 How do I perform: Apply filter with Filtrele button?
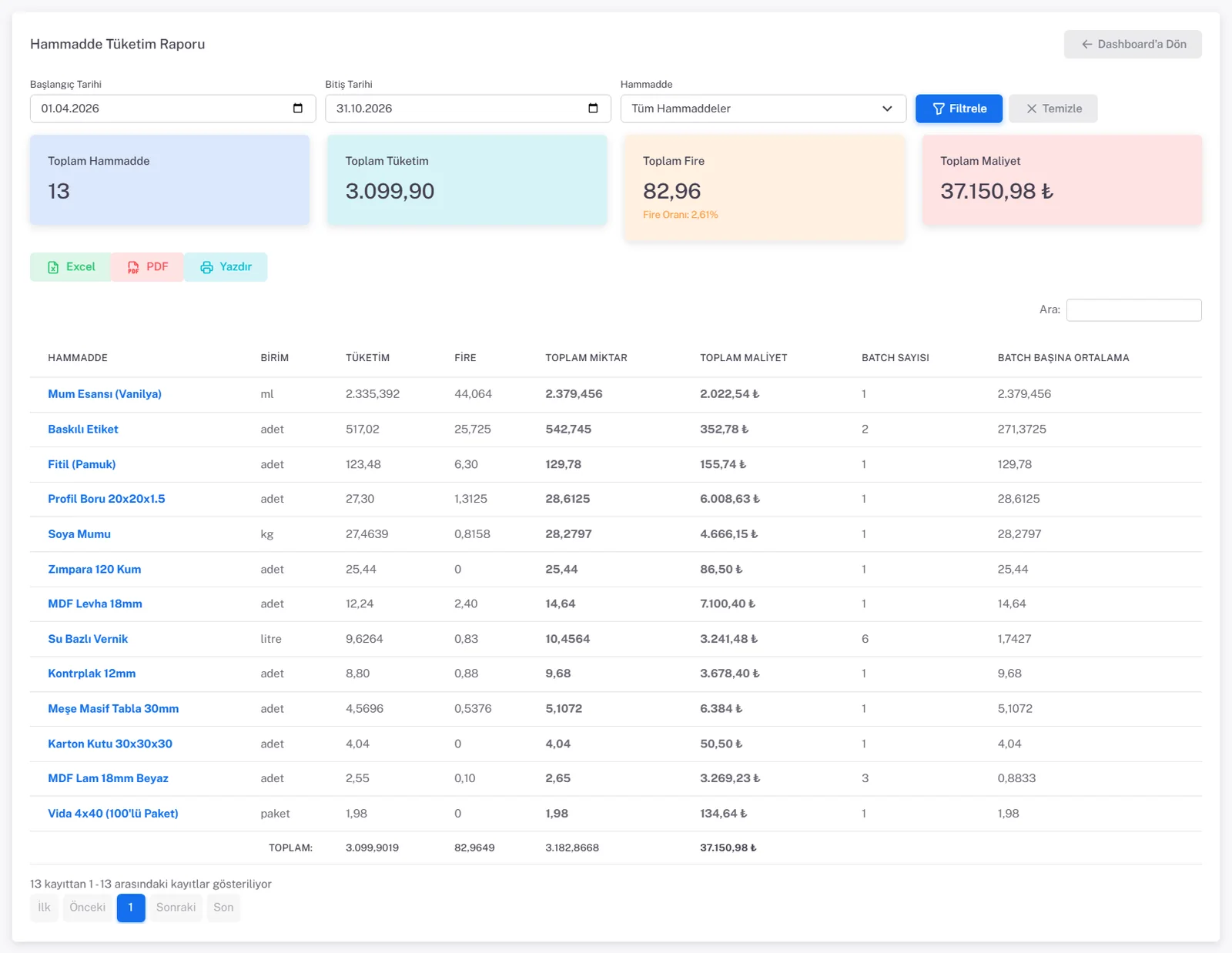(x=959, y=109)
